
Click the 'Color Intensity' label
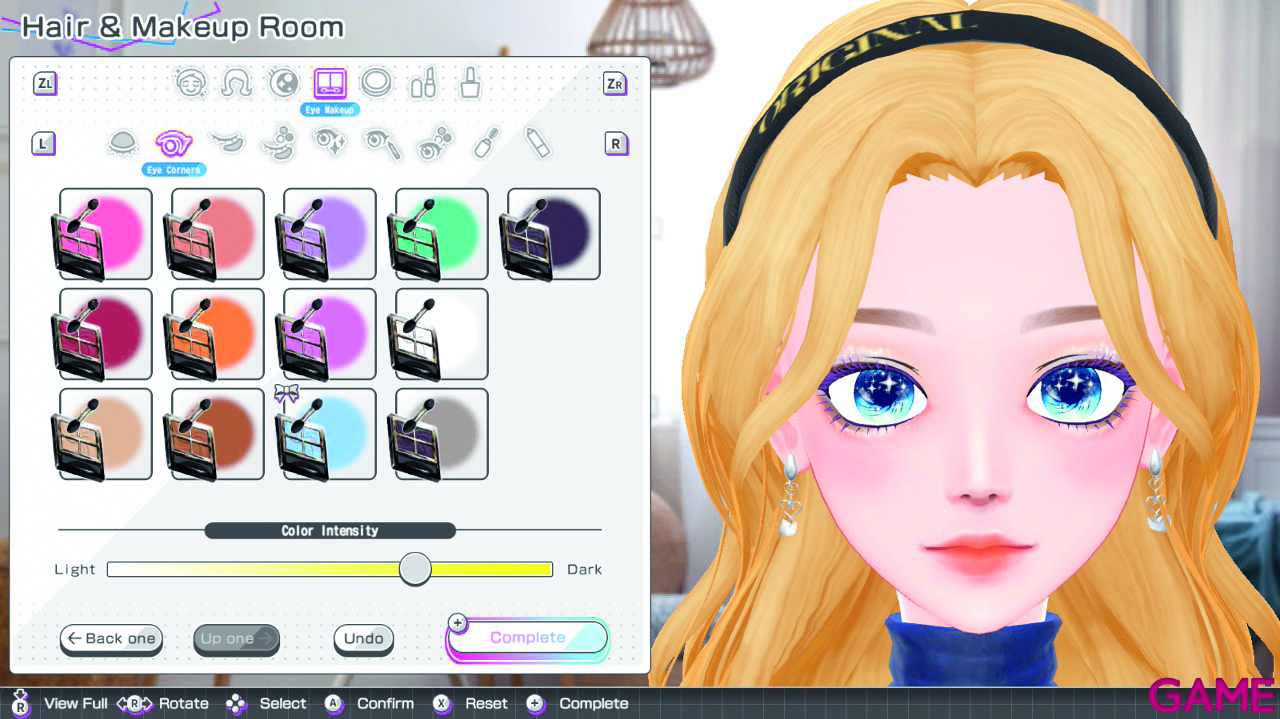[x=330, y=530]
